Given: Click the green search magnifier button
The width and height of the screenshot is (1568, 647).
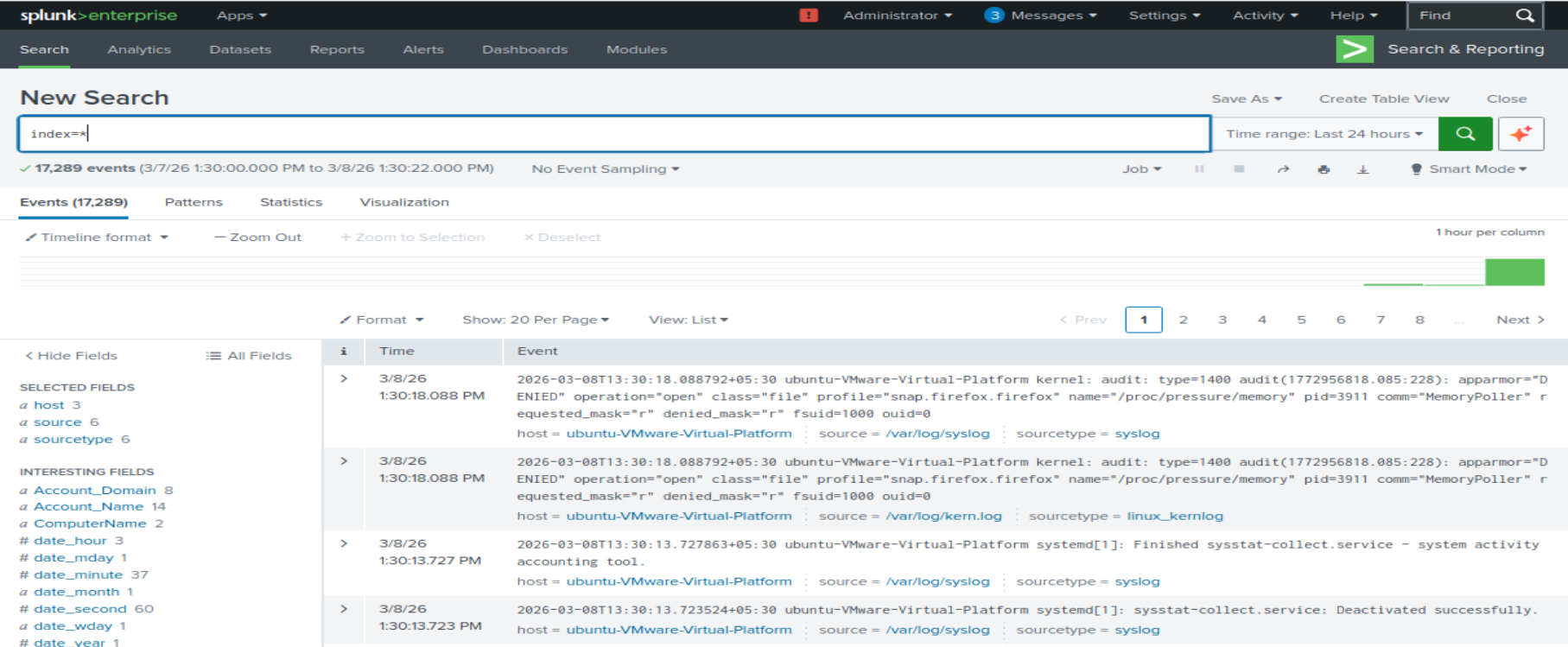Looking at the screenshot, I should (x=1464, y=134).
